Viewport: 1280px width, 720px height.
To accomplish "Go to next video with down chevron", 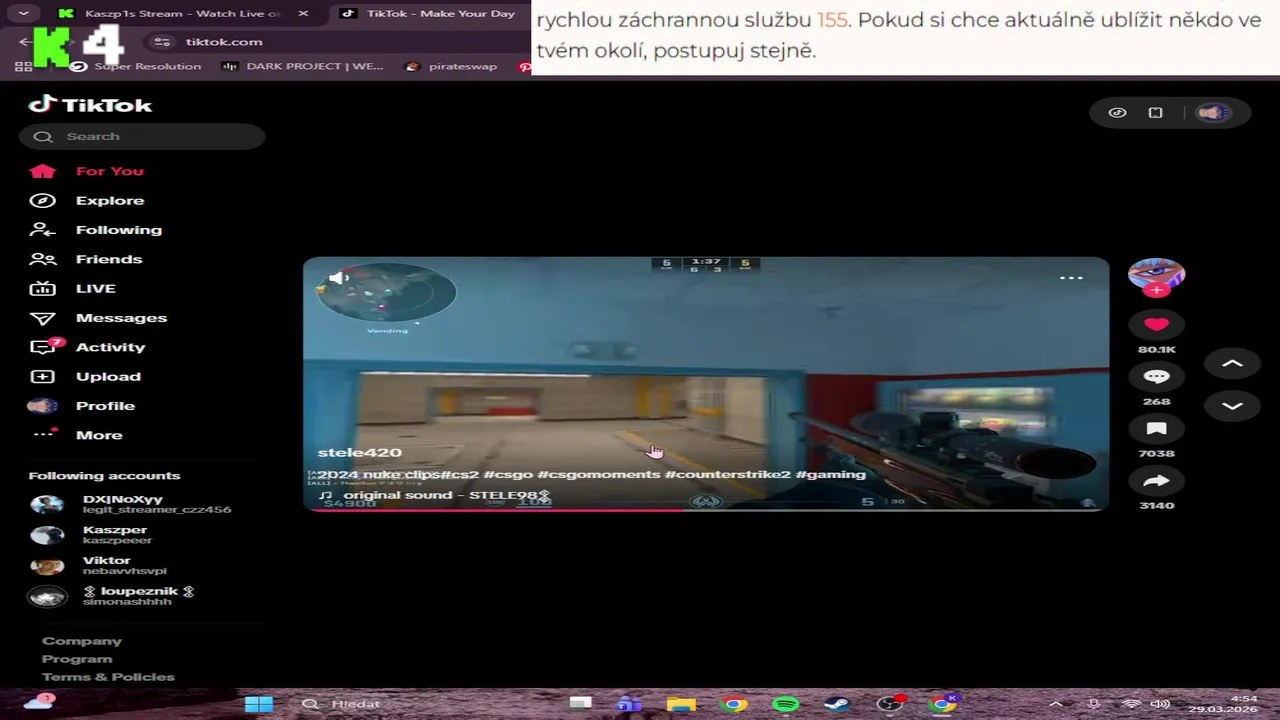I will 1232,406.
